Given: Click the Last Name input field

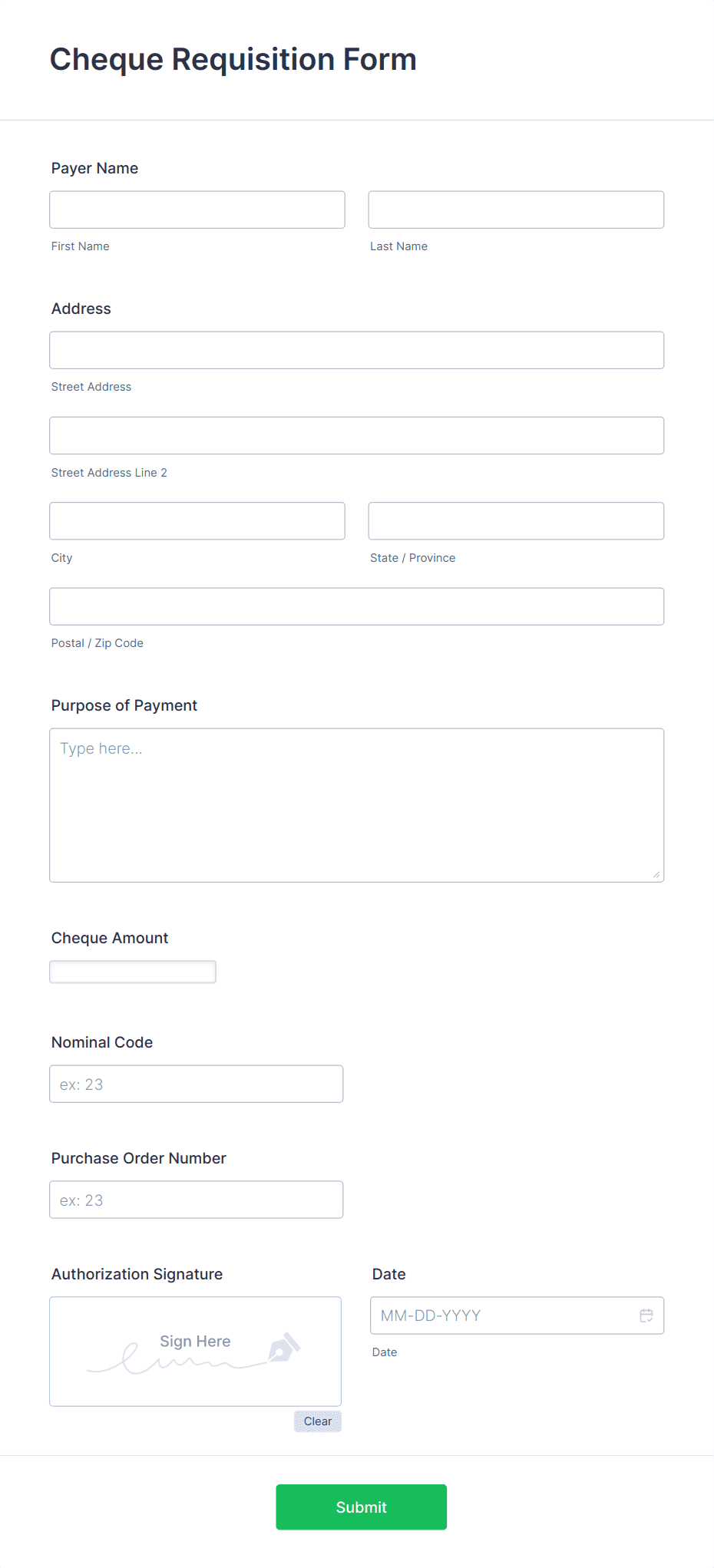Looking at the screenshot, I should click(x=515, y=209).
